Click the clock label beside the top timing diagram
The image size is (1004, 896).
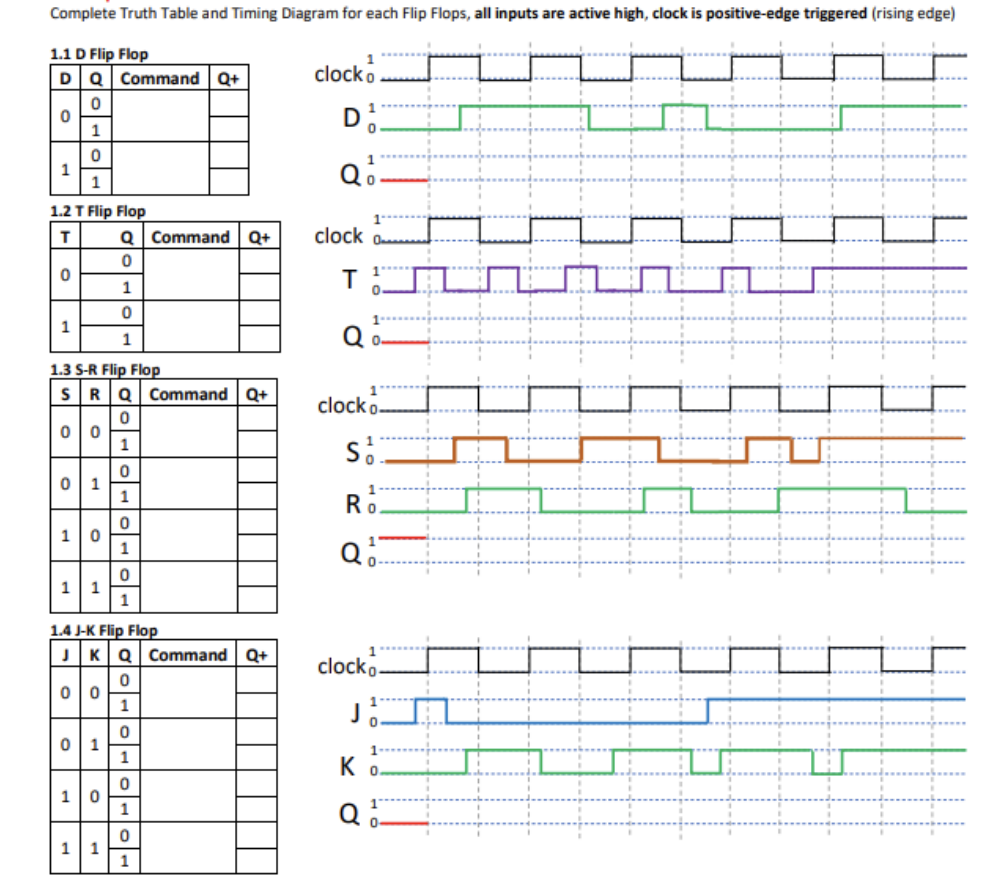340,70
